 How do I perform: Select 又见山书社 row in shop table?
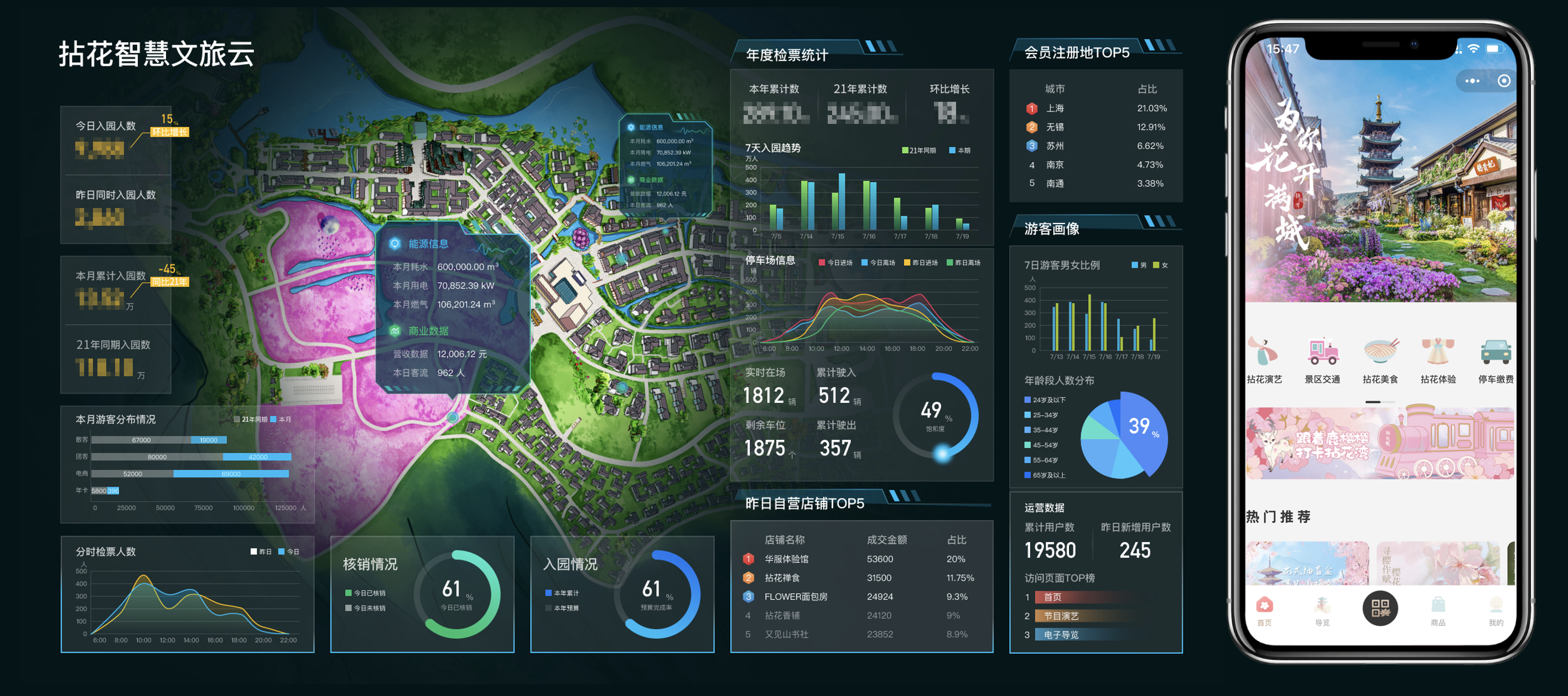(x=860, y=635)
